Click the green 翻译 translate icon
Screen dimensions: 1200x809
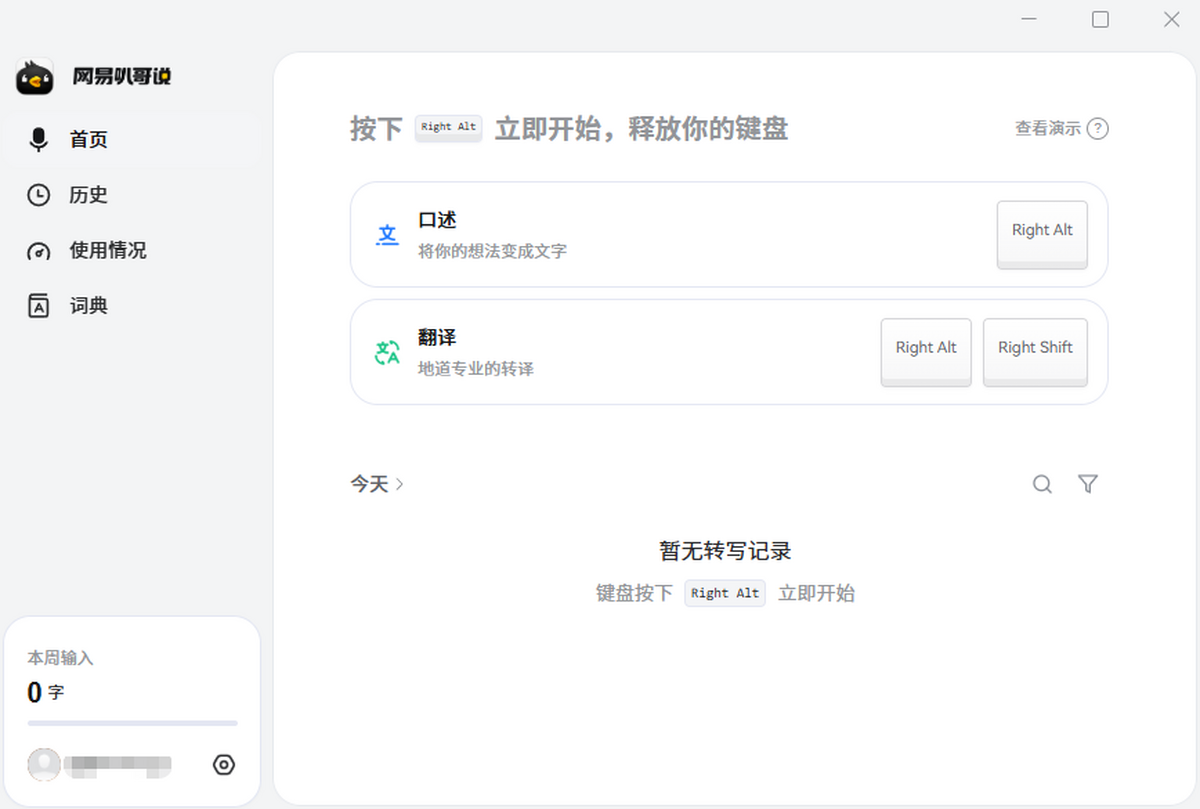pos(387,353)
